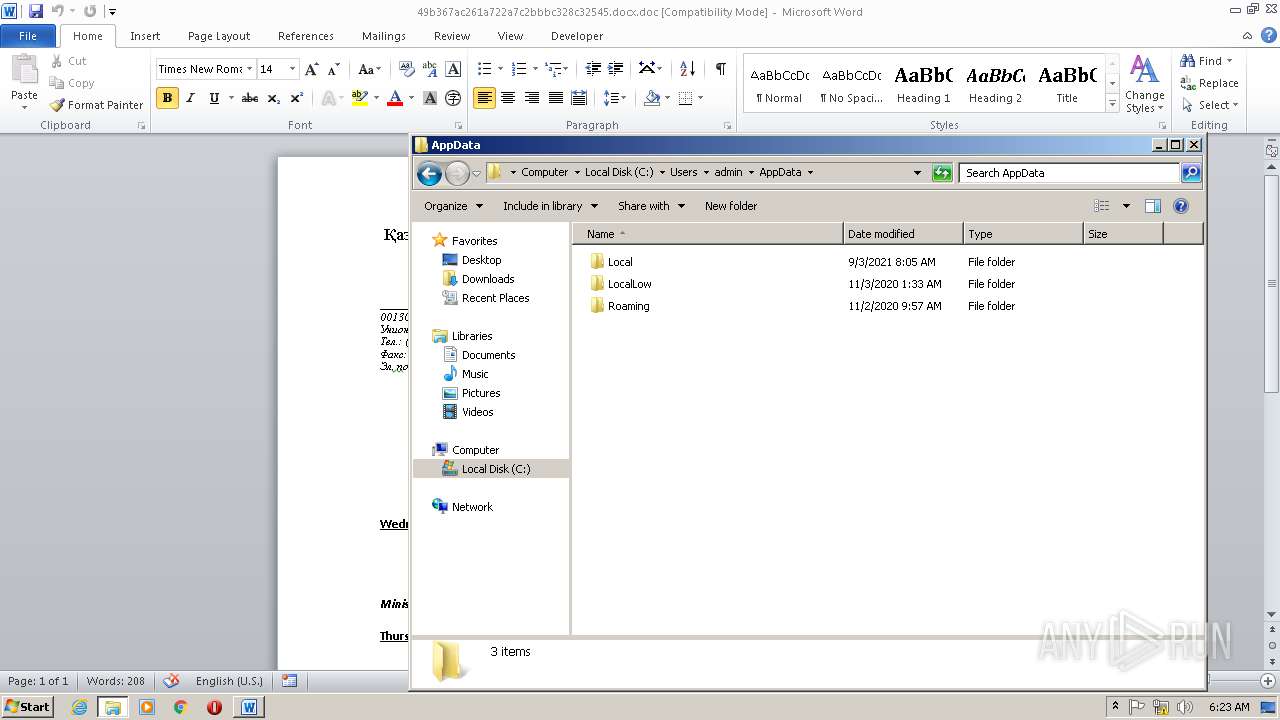Toggle Center alignment
1280x720 pixels.
coord(508,98)
